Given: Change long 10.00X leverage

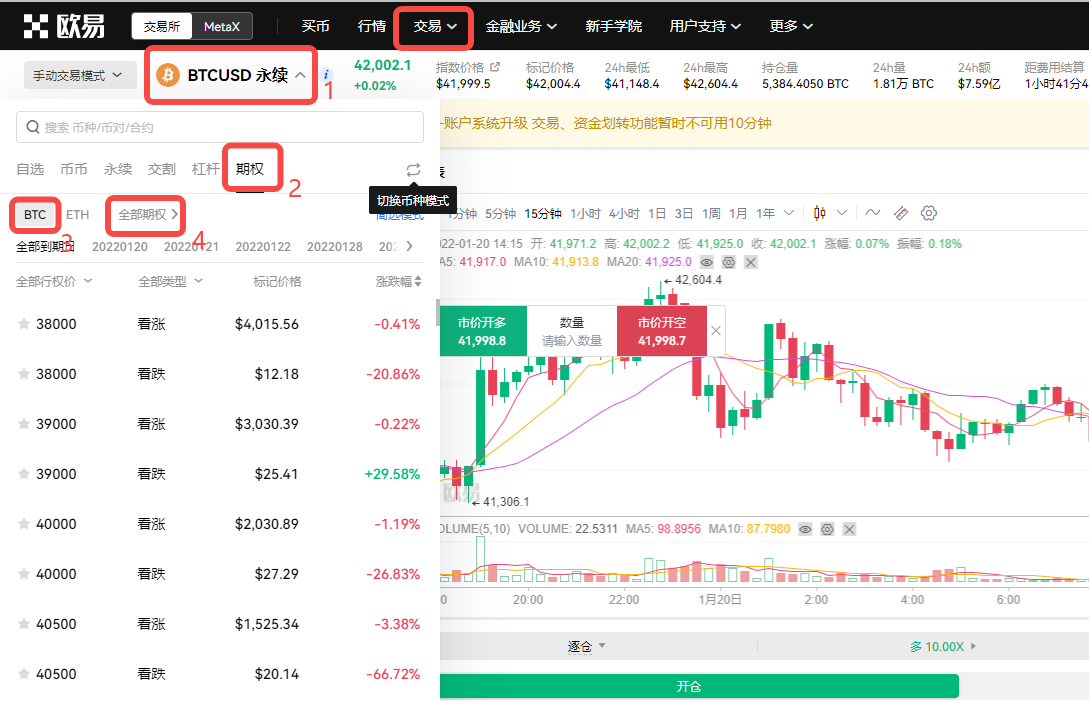Looking at the screenshot, I should coord(942,647).
